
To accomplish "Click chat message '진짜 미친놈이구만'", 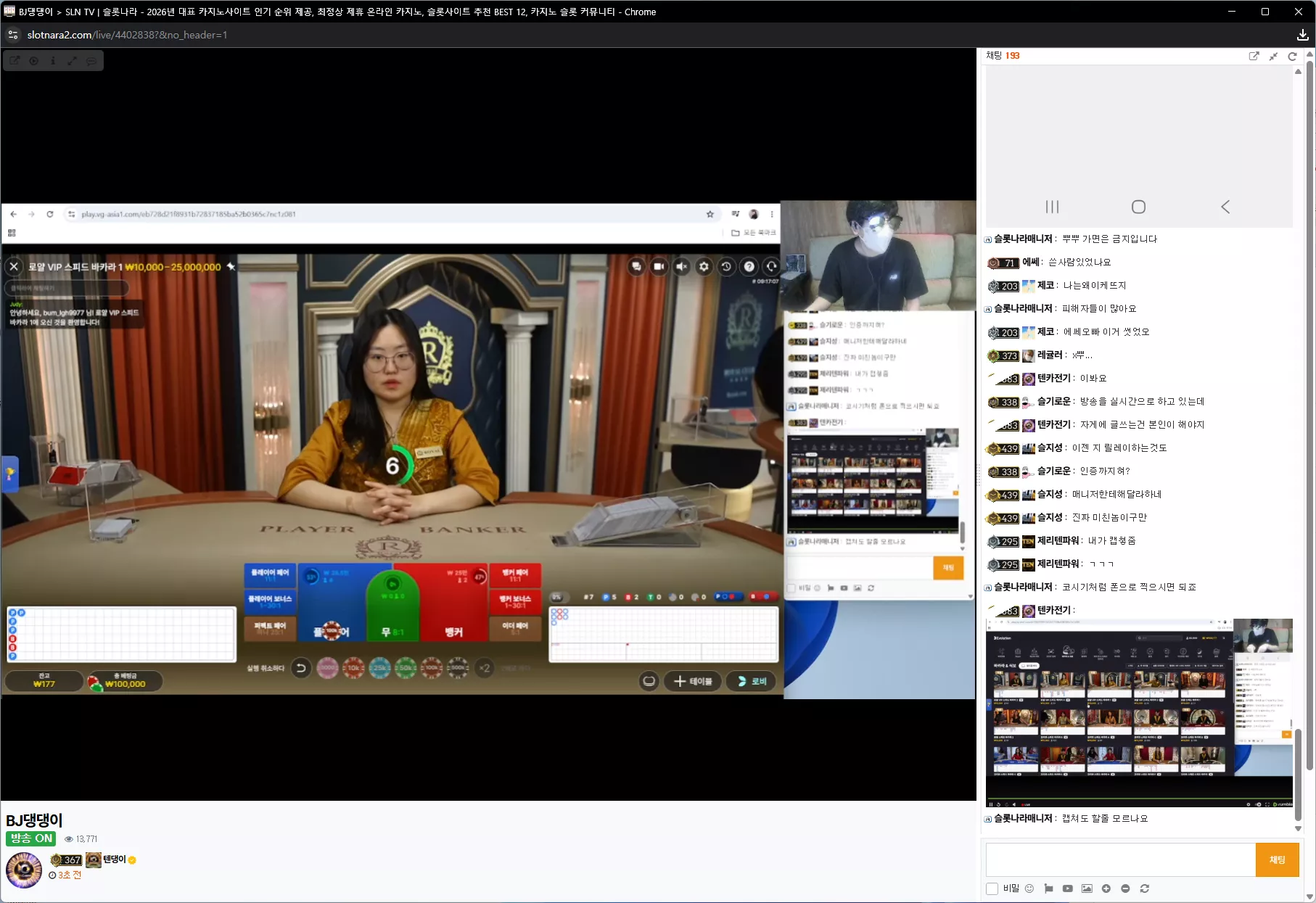I will click(1109, 518).
